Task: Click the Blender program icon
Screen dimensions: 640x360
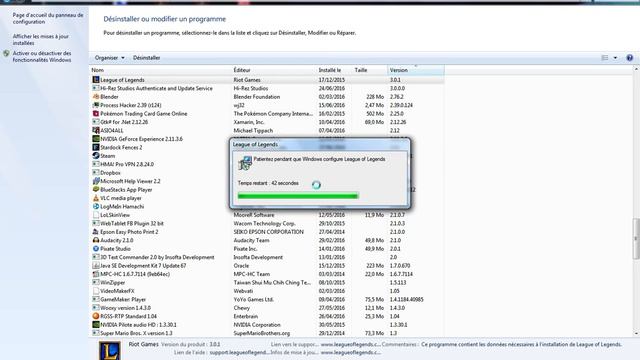Action: tap(96, 97)
